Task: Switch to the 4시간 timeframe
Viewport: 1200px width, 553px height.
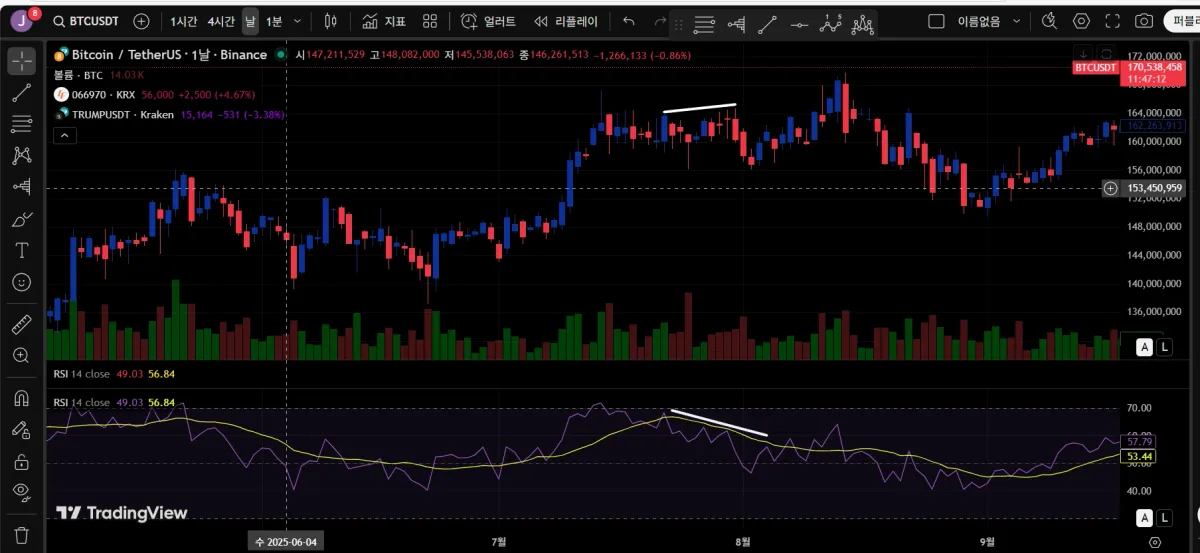Action: 221,21
